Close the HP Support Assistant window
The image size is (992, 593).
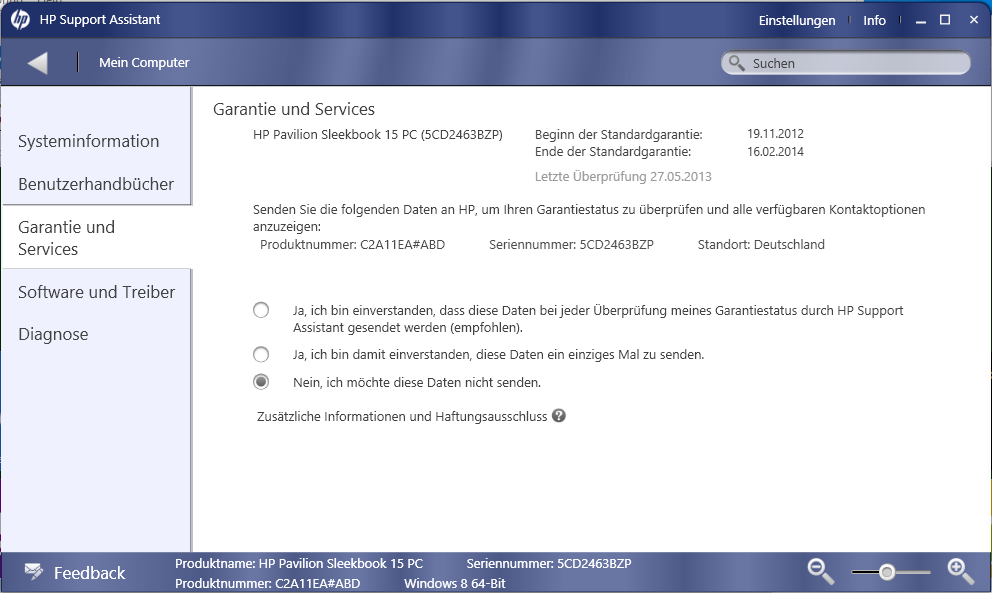coord(974,20)
